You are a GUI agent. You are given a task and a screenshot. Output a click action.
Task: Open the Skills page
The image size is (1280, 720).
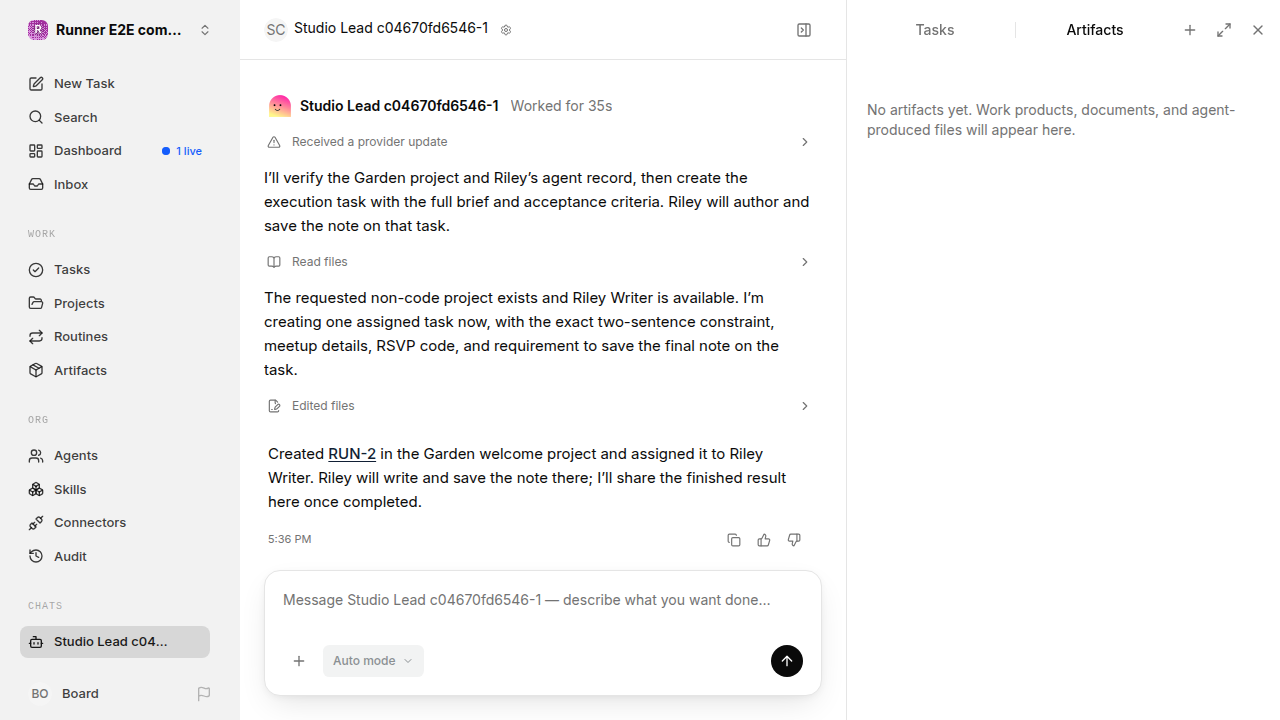[x=115, y=490]
